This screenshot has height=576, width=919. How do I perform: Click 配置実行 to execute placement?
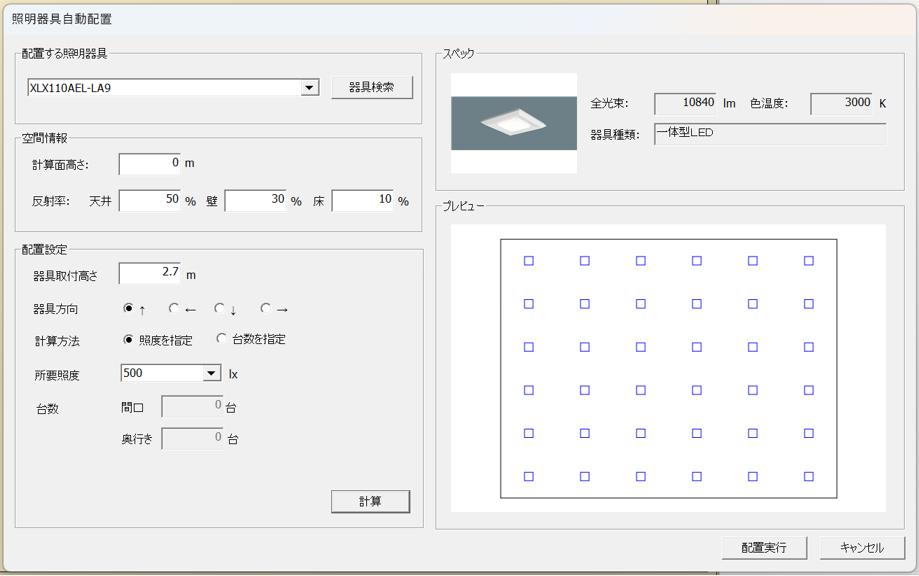tap(763, 548)
